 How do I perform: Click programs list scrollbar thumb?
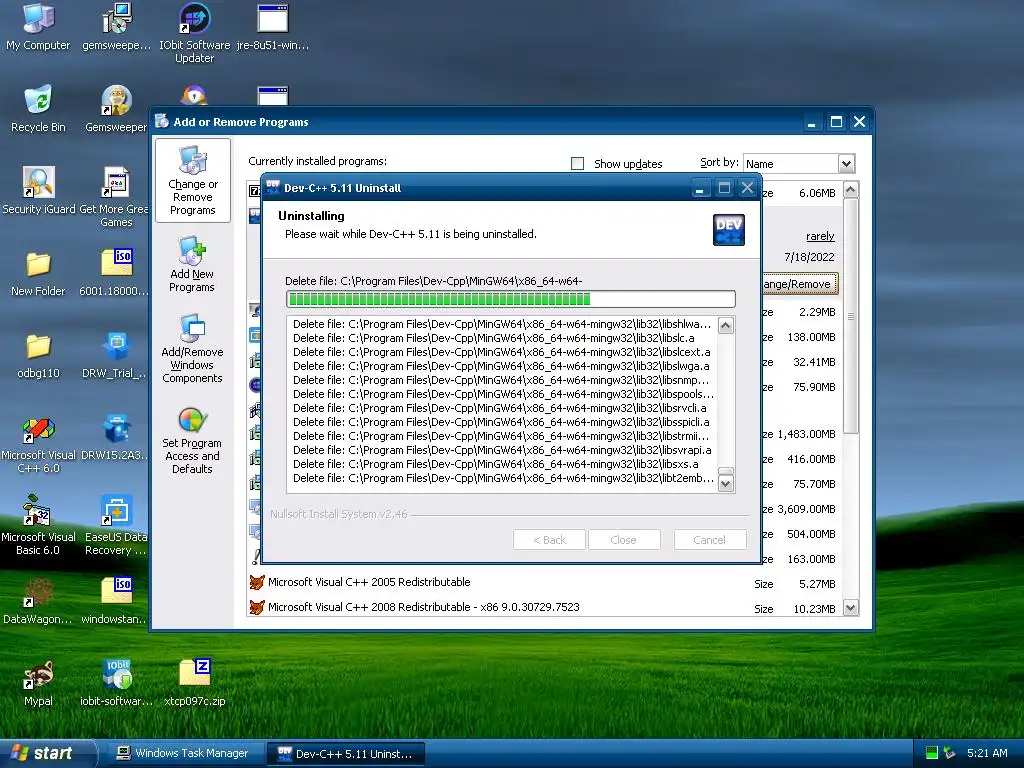[850, 316]
